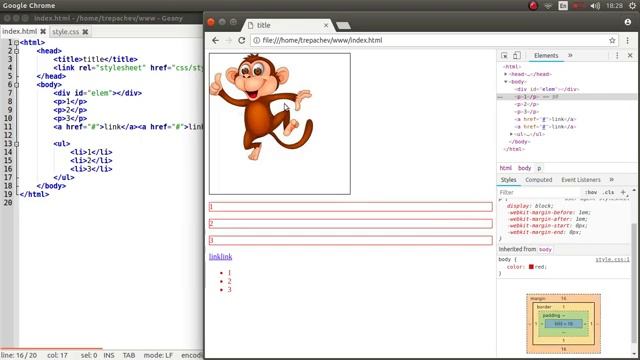
Task: Go back in Chrome history
Action: [x=216, y=40]
